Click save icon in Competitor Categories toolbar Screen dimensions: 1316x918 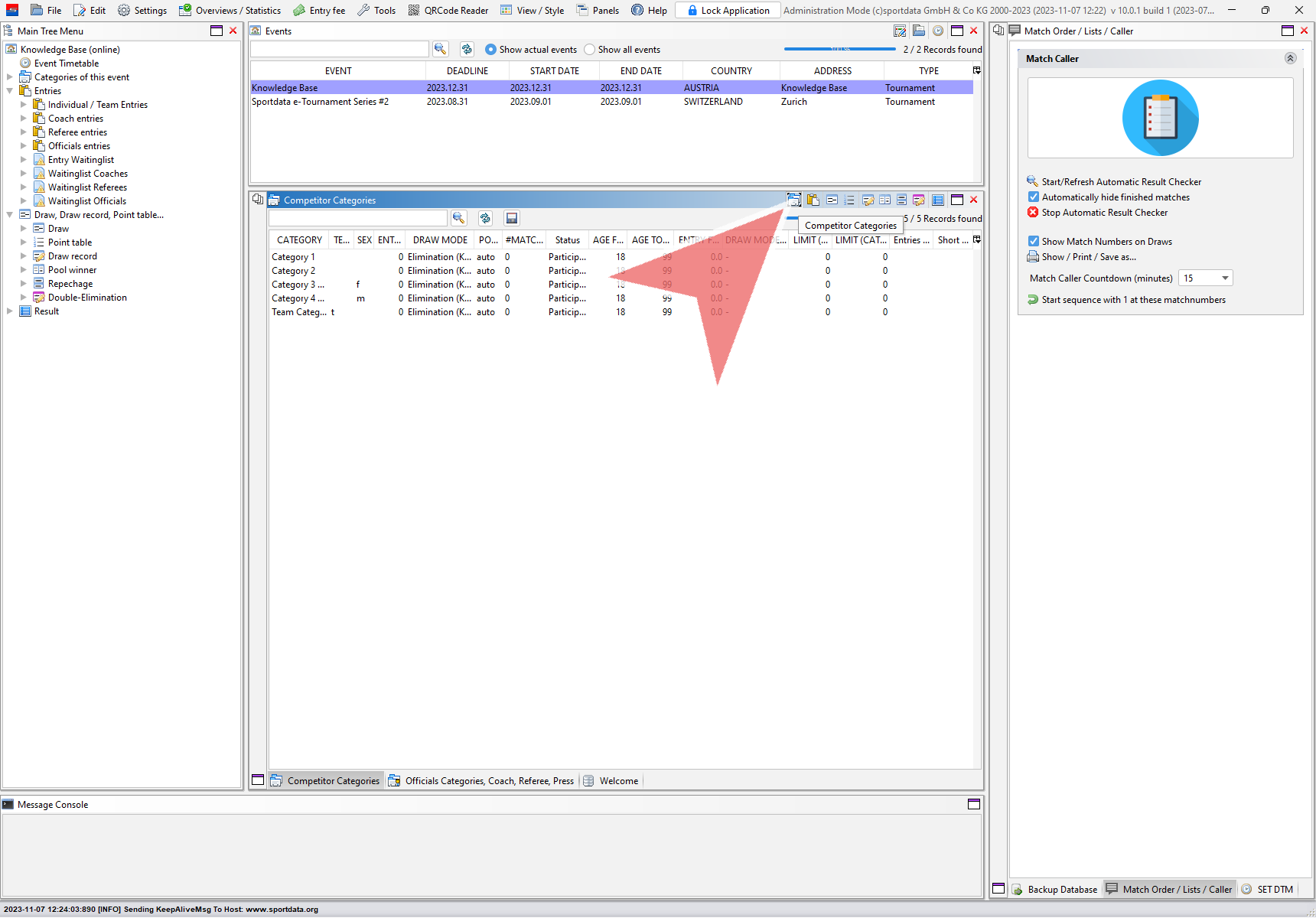pos(512,218)
